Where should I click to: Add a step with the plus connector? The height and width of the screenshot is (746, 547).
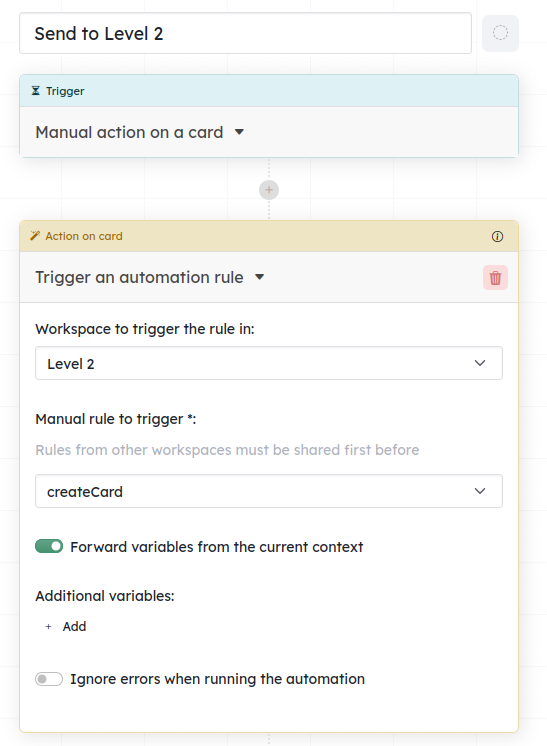pyautogui.click(x=269, y=190)
